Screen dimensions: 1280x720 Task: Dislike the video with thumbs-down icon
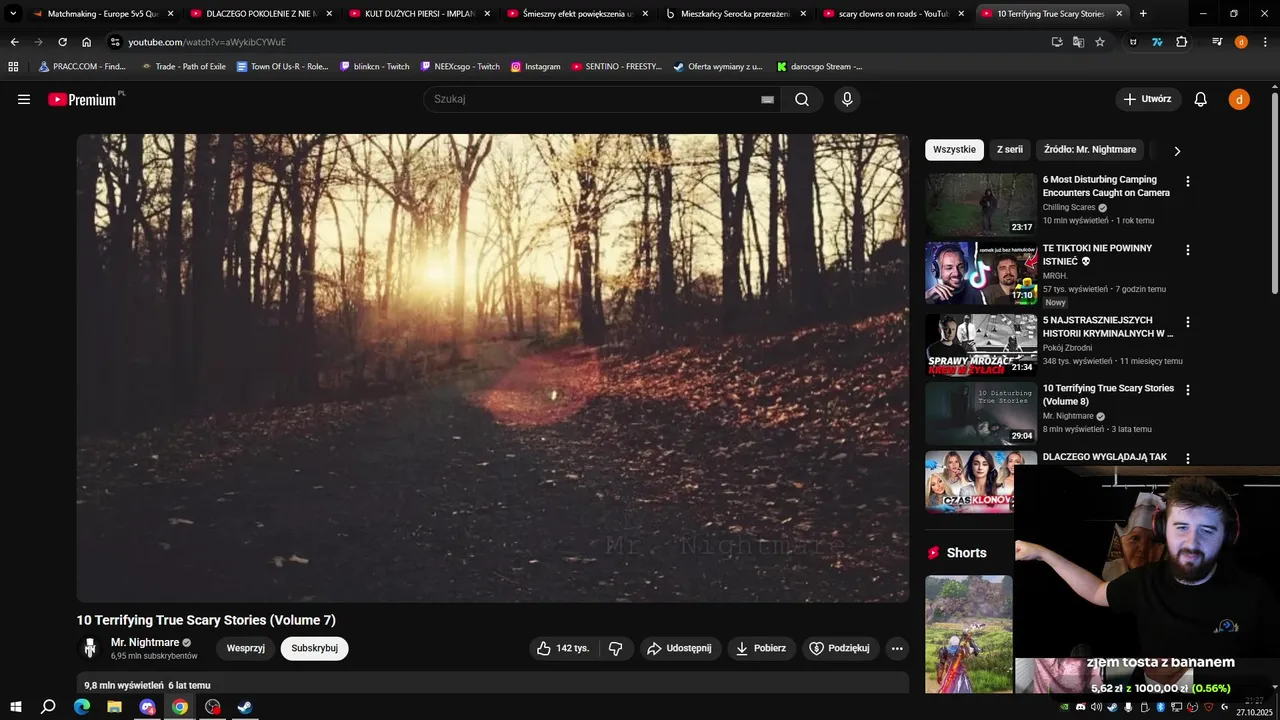pyautogui.click(x=615, y=648)
